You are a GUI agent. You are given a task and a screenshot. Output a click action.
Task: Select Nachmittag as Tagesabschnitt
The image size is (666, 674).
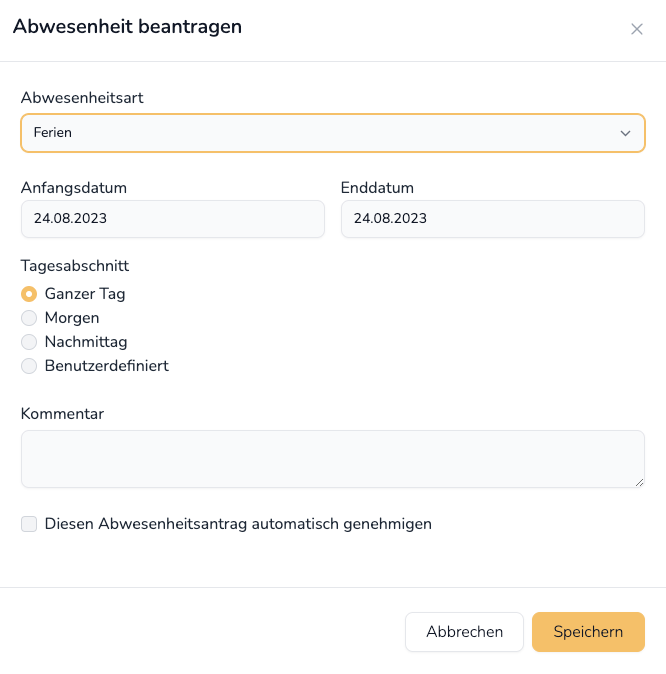pos(29,342)
